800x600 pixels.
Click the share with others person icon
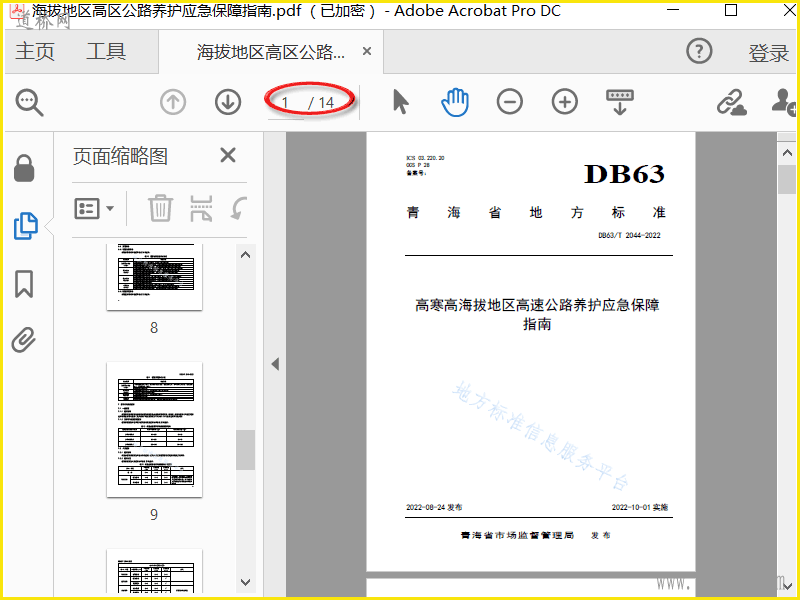784,102
